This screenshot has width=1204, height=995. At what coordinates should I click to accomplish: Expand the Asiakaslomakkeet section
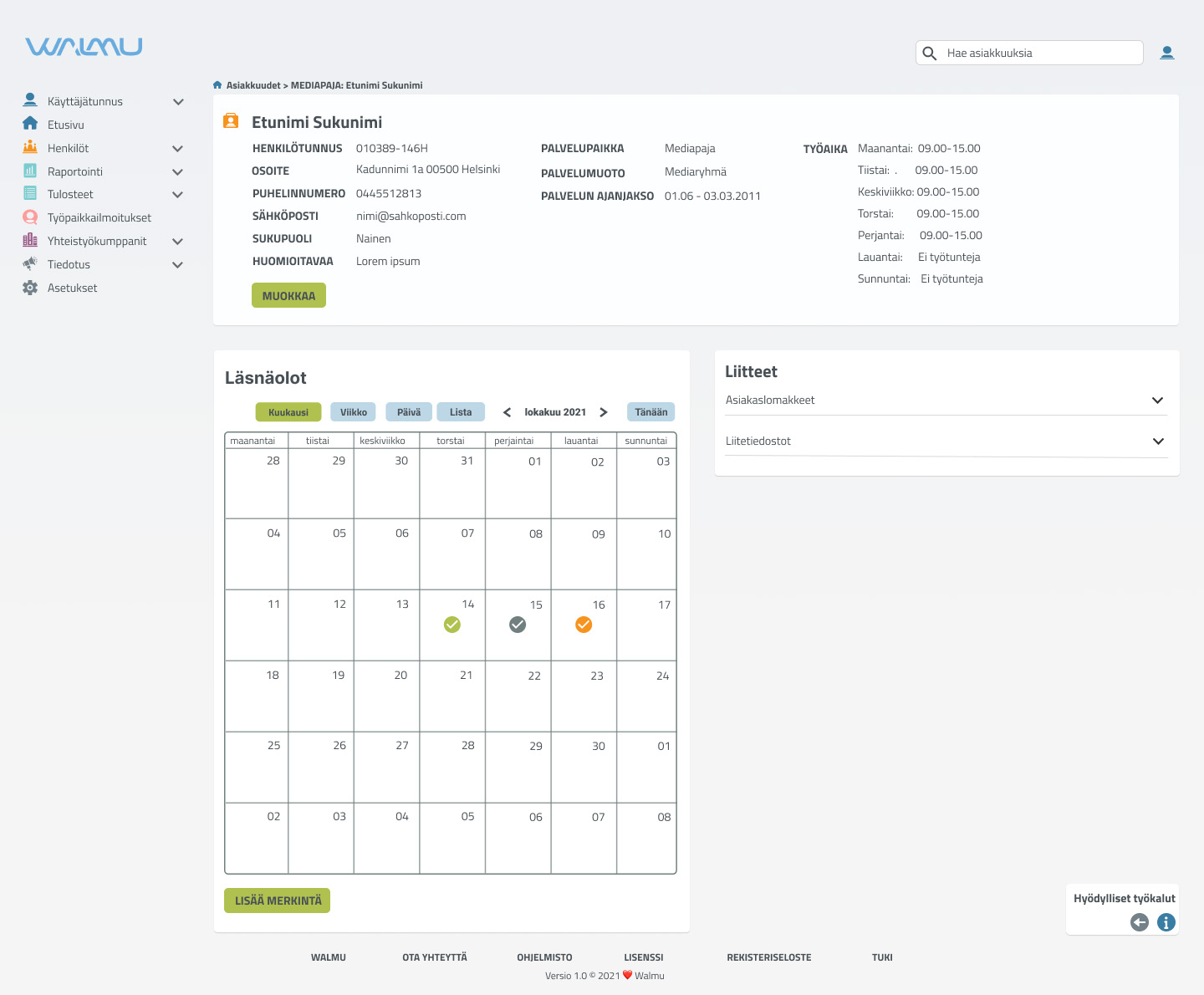pyautogui.click(x=1157, y=401)
